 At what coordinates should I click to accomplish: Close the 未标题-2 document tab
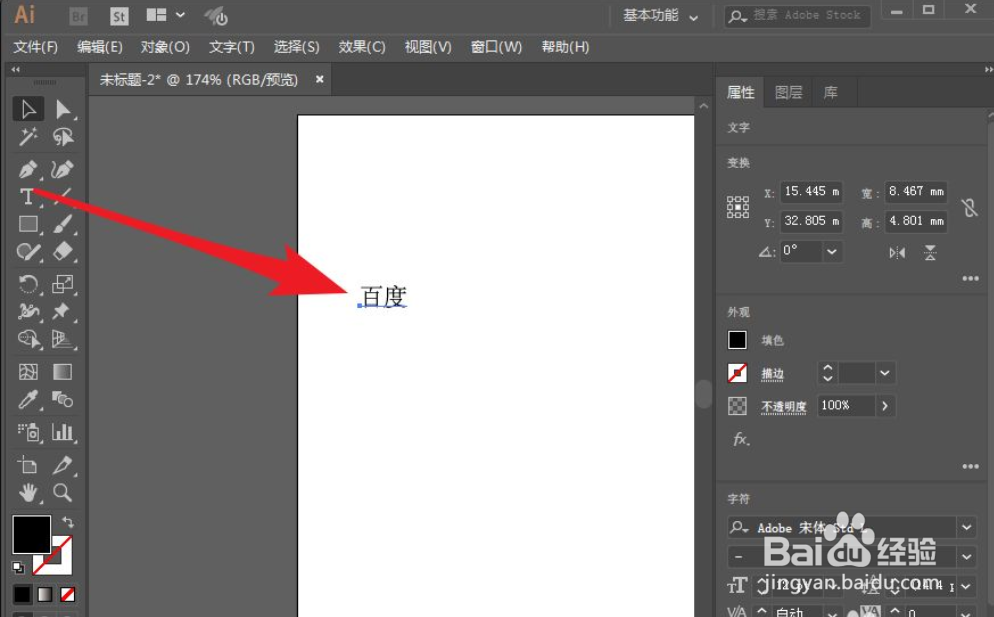pyautogui.click(x=320, y=79)
